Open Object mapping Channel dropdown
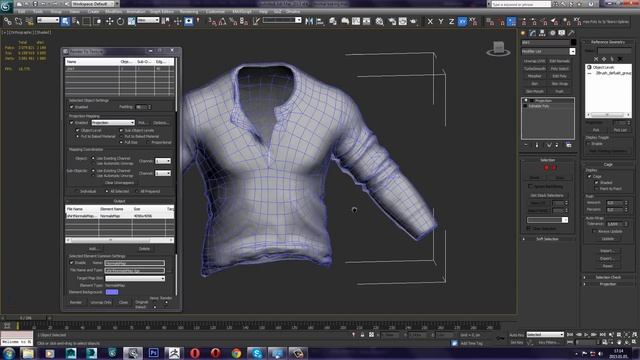 (x=163, y=161)
